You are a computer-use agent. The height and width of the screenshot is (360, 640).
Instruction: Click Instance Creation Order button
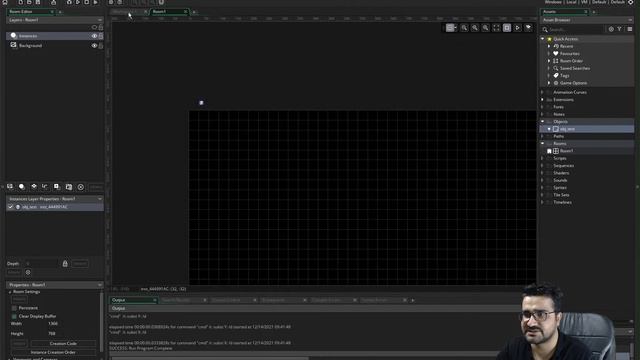(53, 352)
